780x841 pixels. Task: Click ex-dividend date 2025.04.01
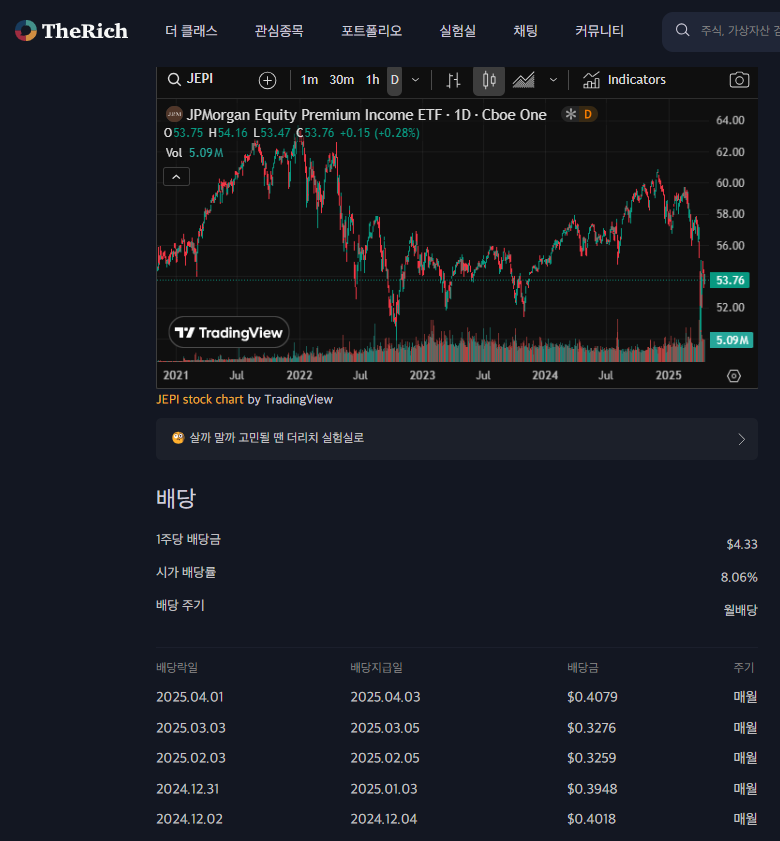pos(189,697)
